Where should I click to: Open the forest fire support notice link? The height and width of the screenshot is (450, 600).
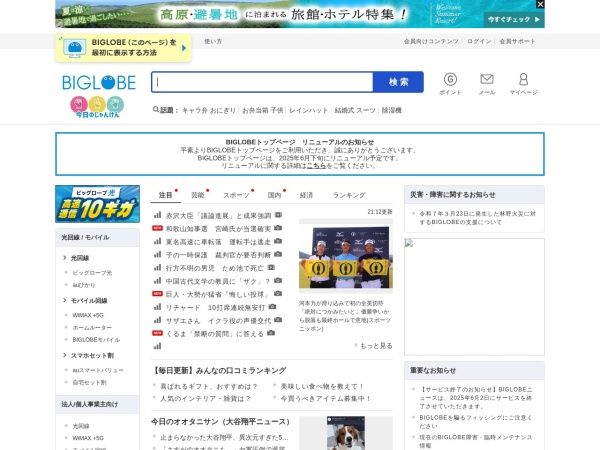click(477, 218)
